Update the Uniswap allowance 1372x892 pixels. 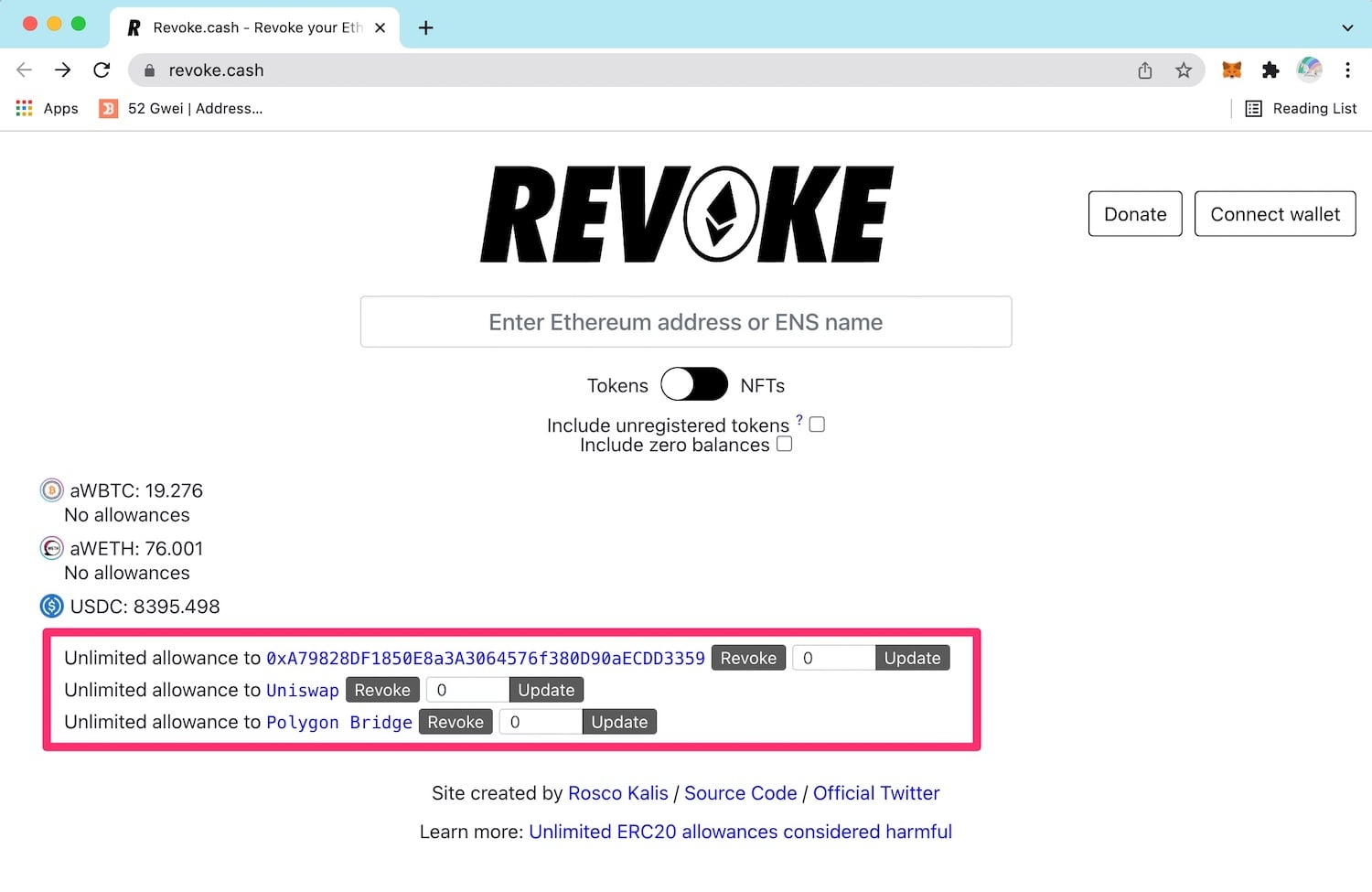[x=546, y=690]
